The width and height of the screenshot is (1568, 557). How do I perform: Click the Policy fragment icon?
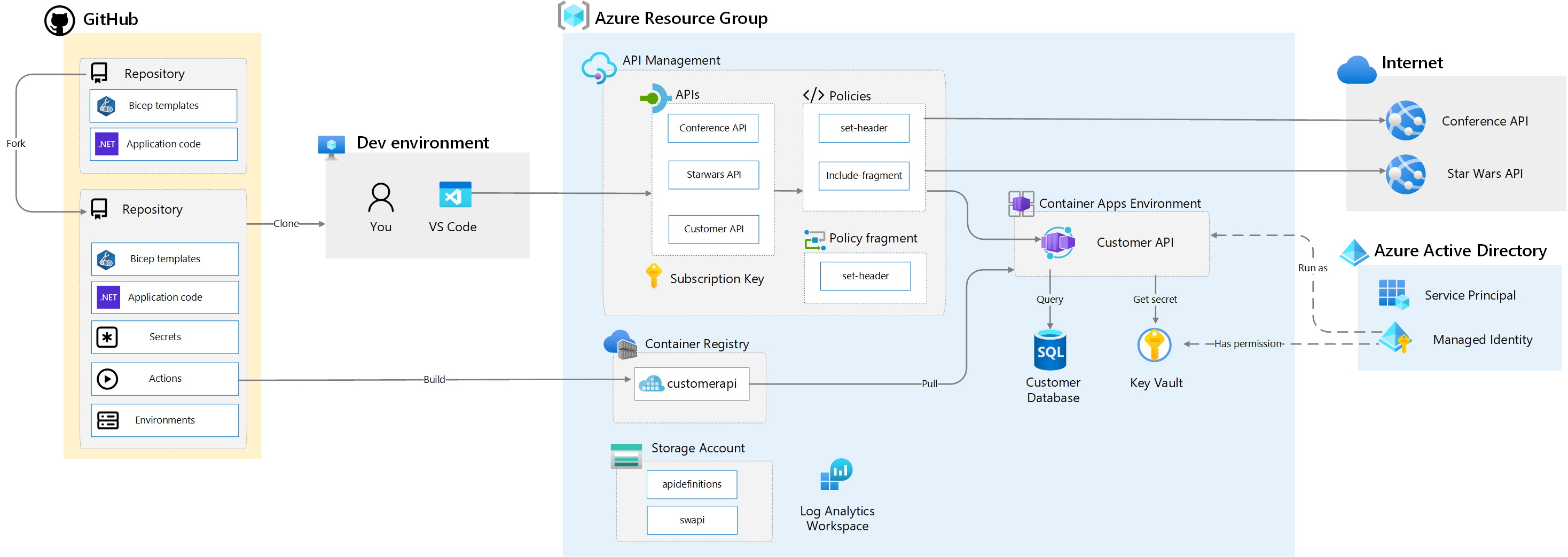pos(814,240)
